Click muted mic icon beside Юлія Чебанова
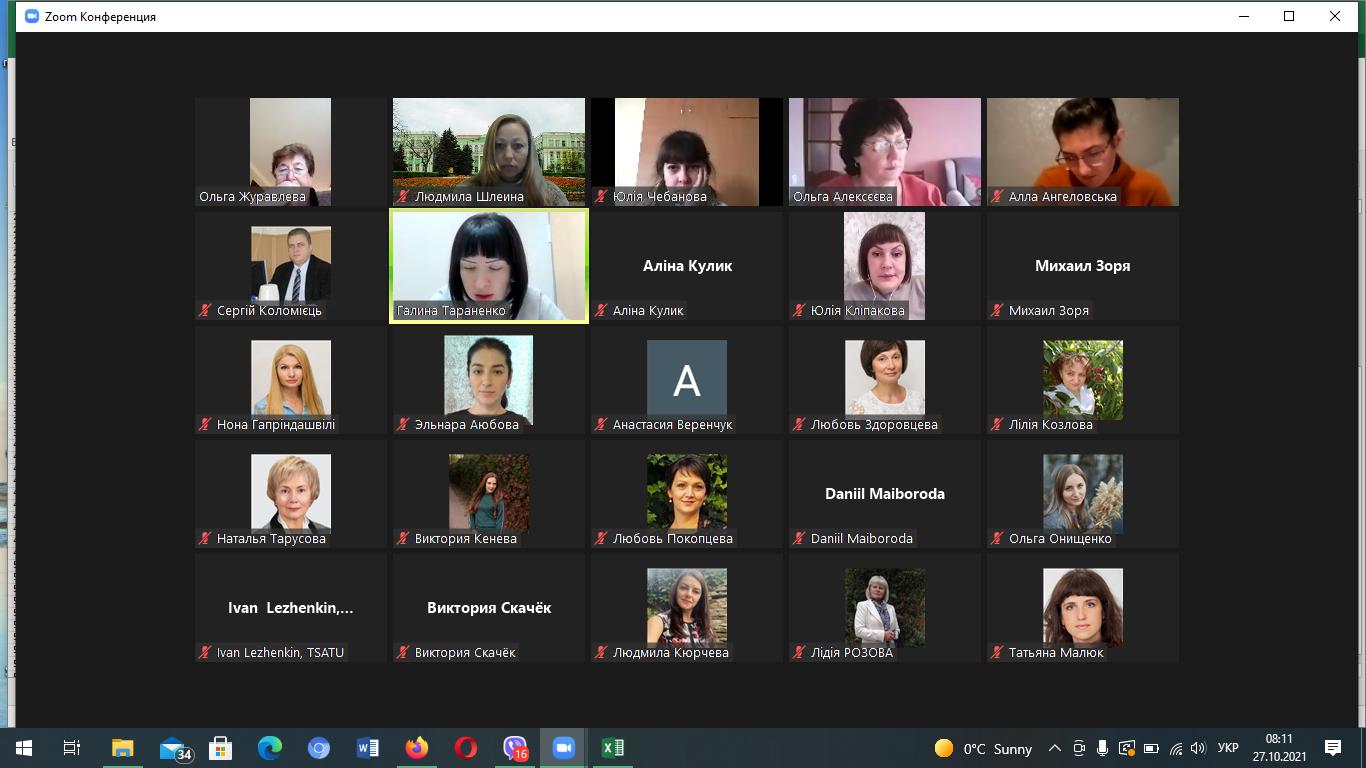Viewport: 1366px width, 768px height. (601, 197)
